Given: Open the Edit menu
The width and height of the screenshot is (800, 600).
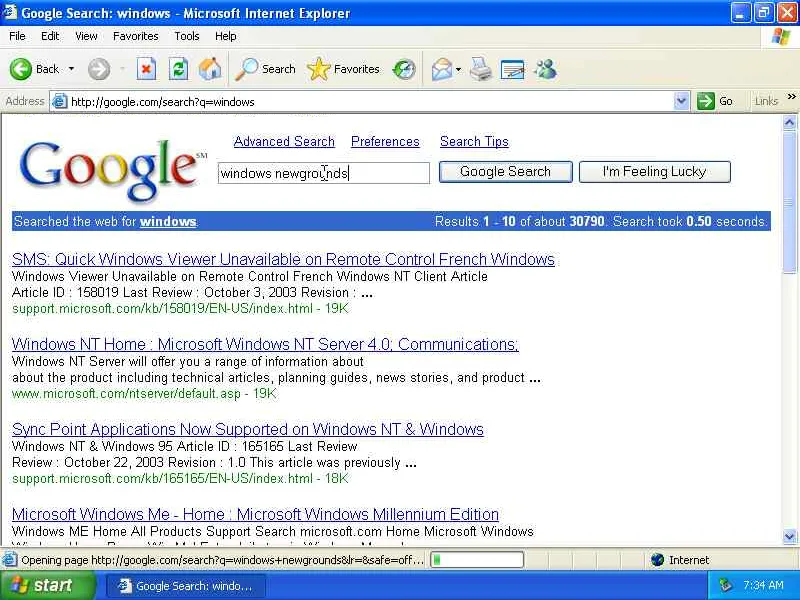Looking at the screenshot, I should click(50, 36).
